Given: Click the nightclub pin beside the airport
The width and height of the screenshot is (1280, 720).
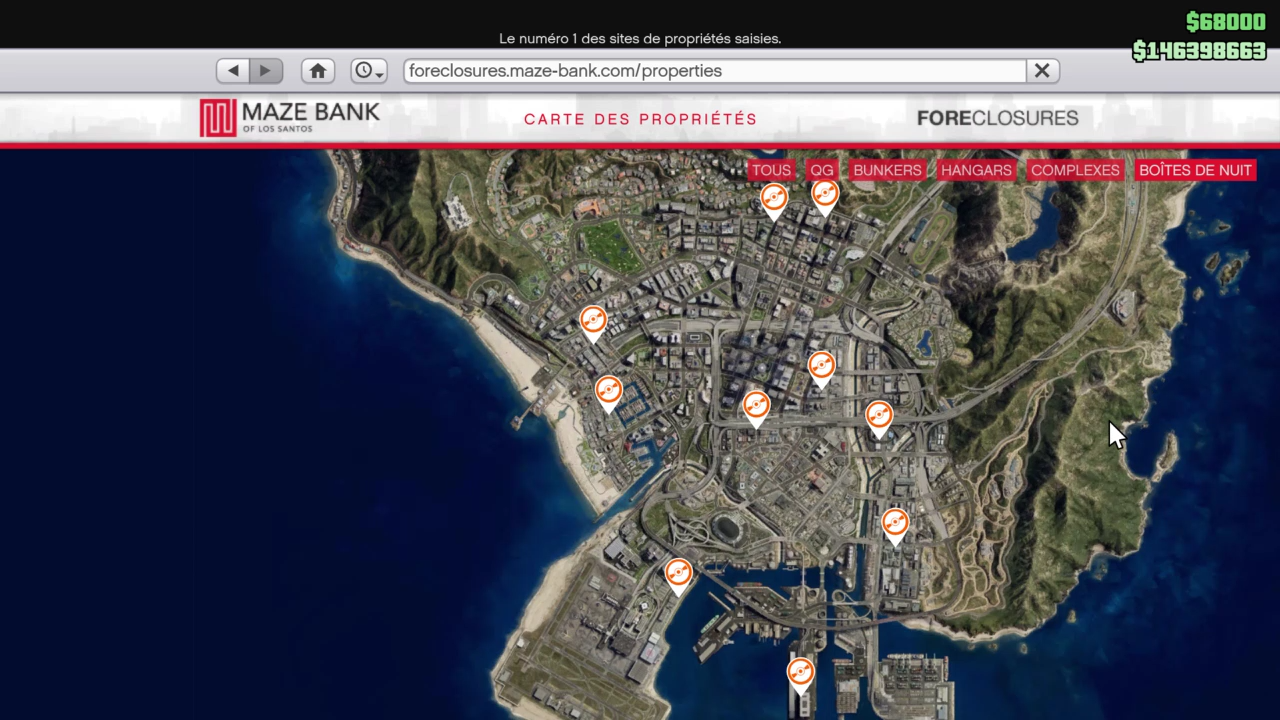Looking at the screenshot, I should pos(678,574).
